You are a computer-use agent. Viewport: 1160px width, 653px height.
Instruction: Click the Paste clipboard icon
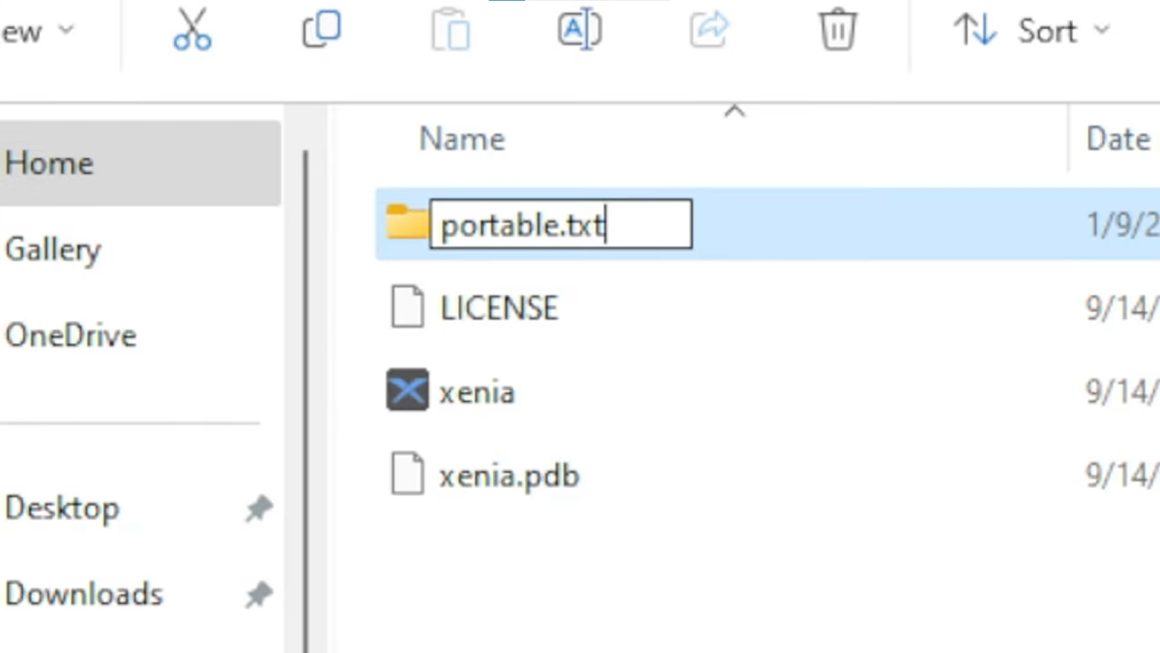450,30
